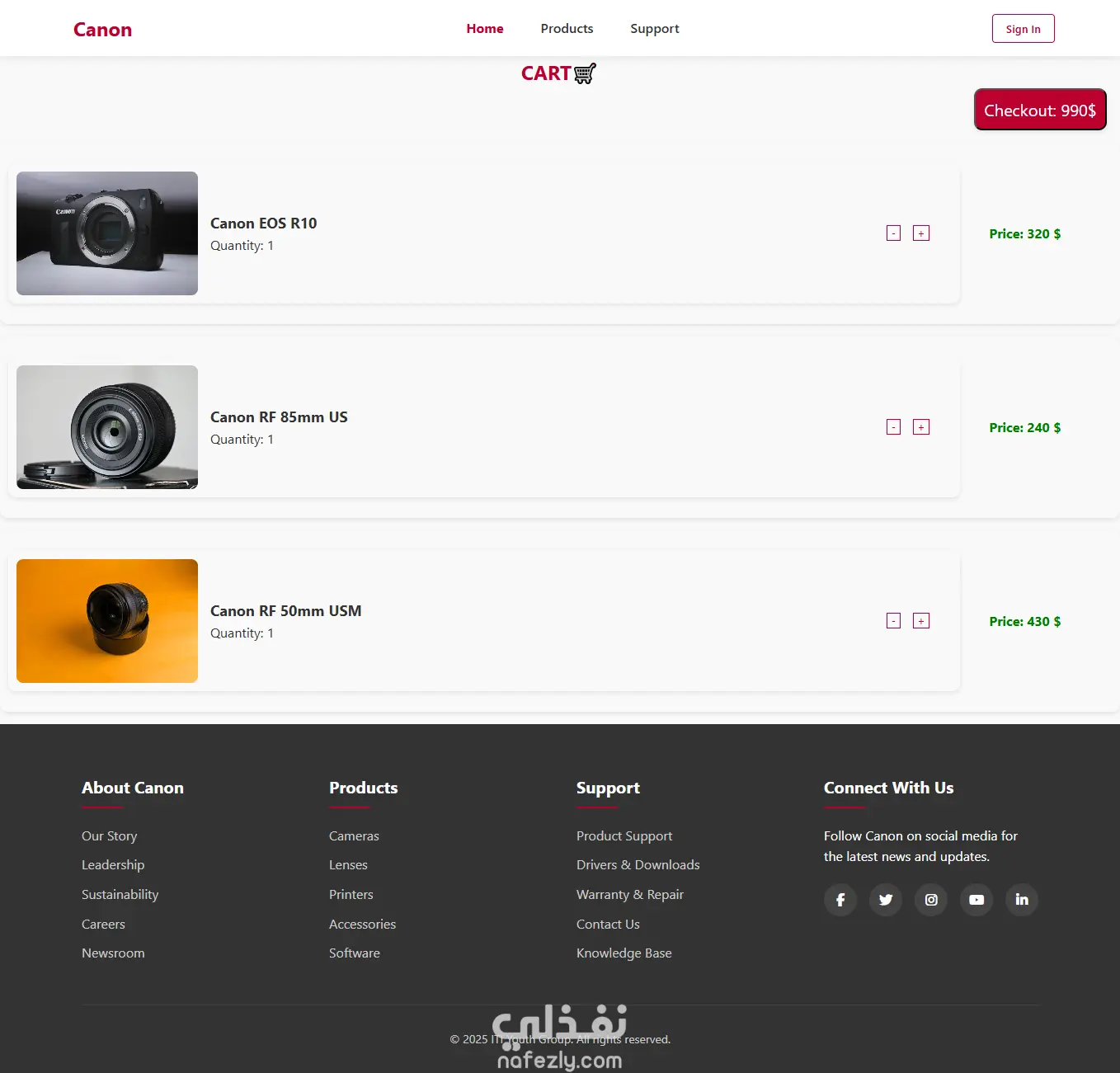This screenshot has width=1120, height=1073.
Task: Decrease quantity of Canon RF 50mm USM
Action: point(893,621)
